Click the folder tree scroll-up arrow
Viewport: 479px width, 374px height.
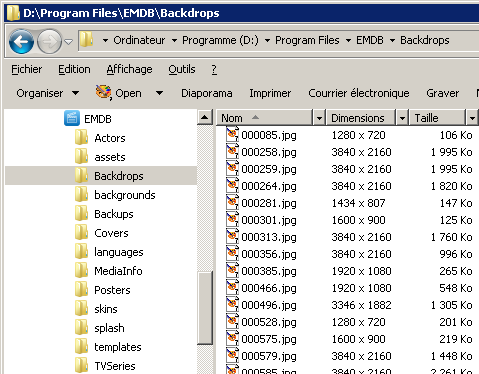[x=205, y=117]
